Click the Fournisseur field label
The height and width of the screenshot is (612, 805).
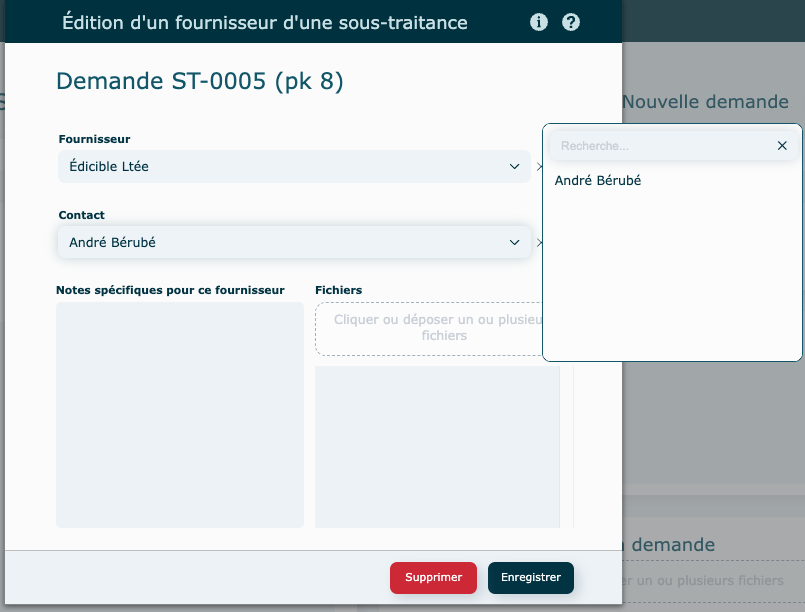pos(94,139)
